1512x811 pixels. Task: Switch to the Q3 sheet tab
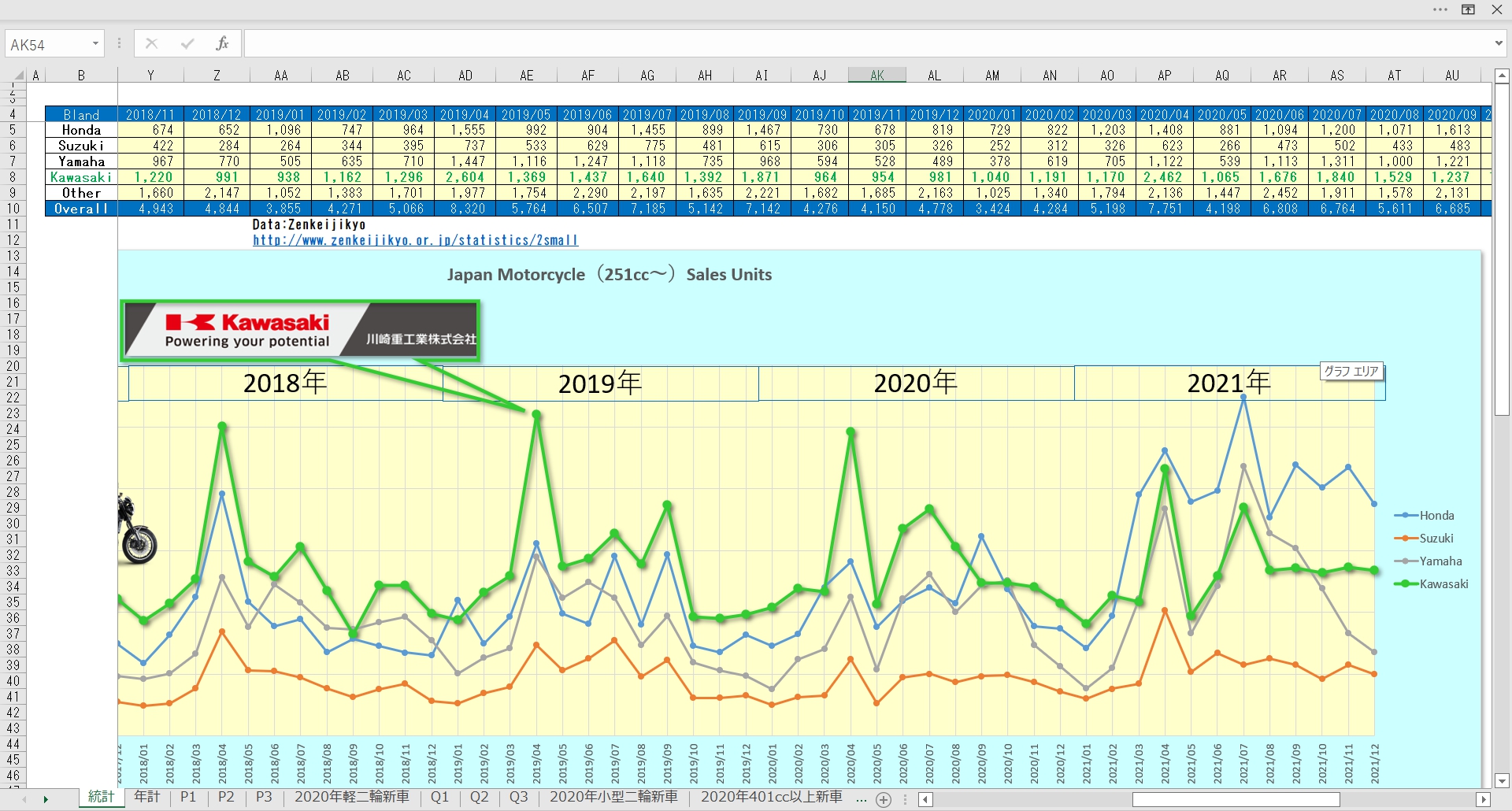tap(518, 797)
